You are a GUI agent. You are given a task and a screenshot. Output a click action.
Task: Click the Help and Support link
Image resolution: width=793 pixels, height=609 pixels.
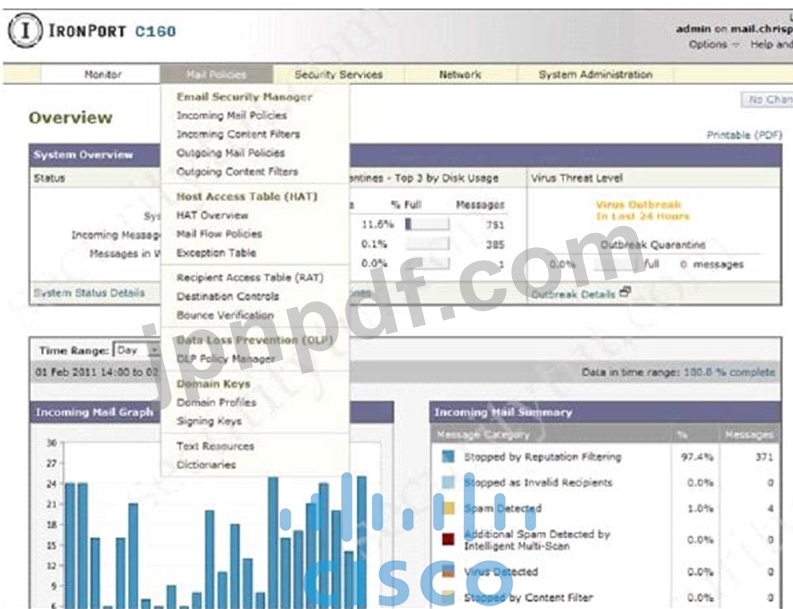tap(771, 45)
